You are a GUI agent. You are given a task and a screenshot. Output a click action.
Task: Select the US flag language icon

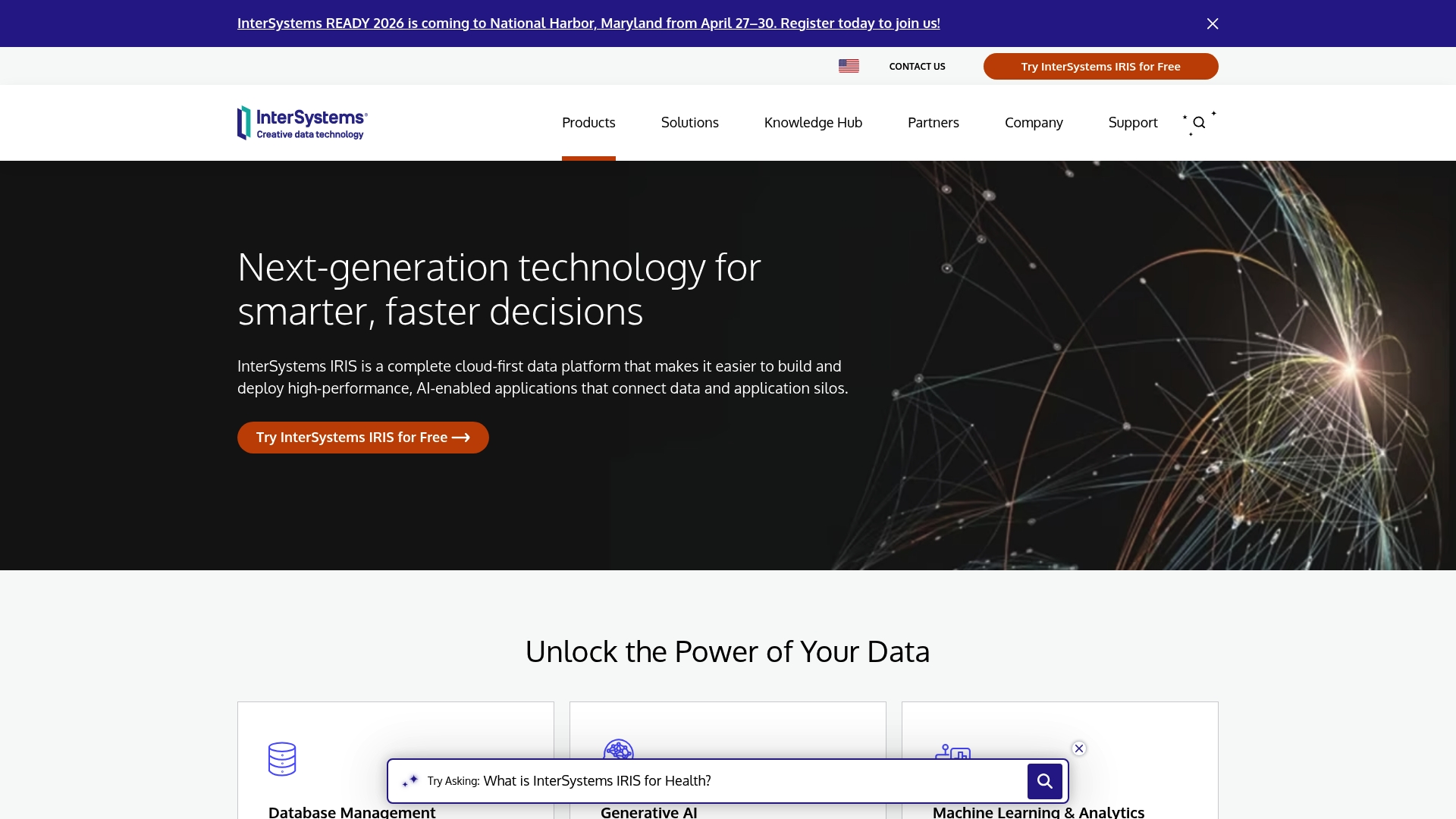pyautogui.click(x=849, y=66)
